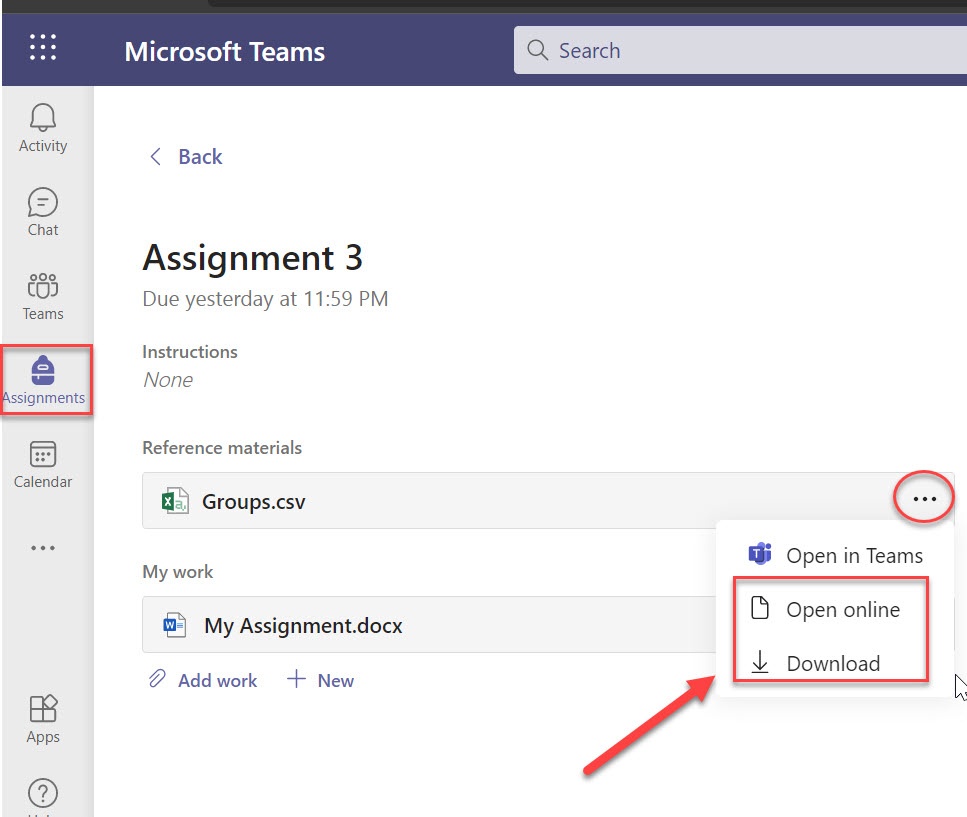This screenshot has height=817, width=967.
Task: Open the app launcher grid icon
Action: pyautogui.click(x=43, y=47)
